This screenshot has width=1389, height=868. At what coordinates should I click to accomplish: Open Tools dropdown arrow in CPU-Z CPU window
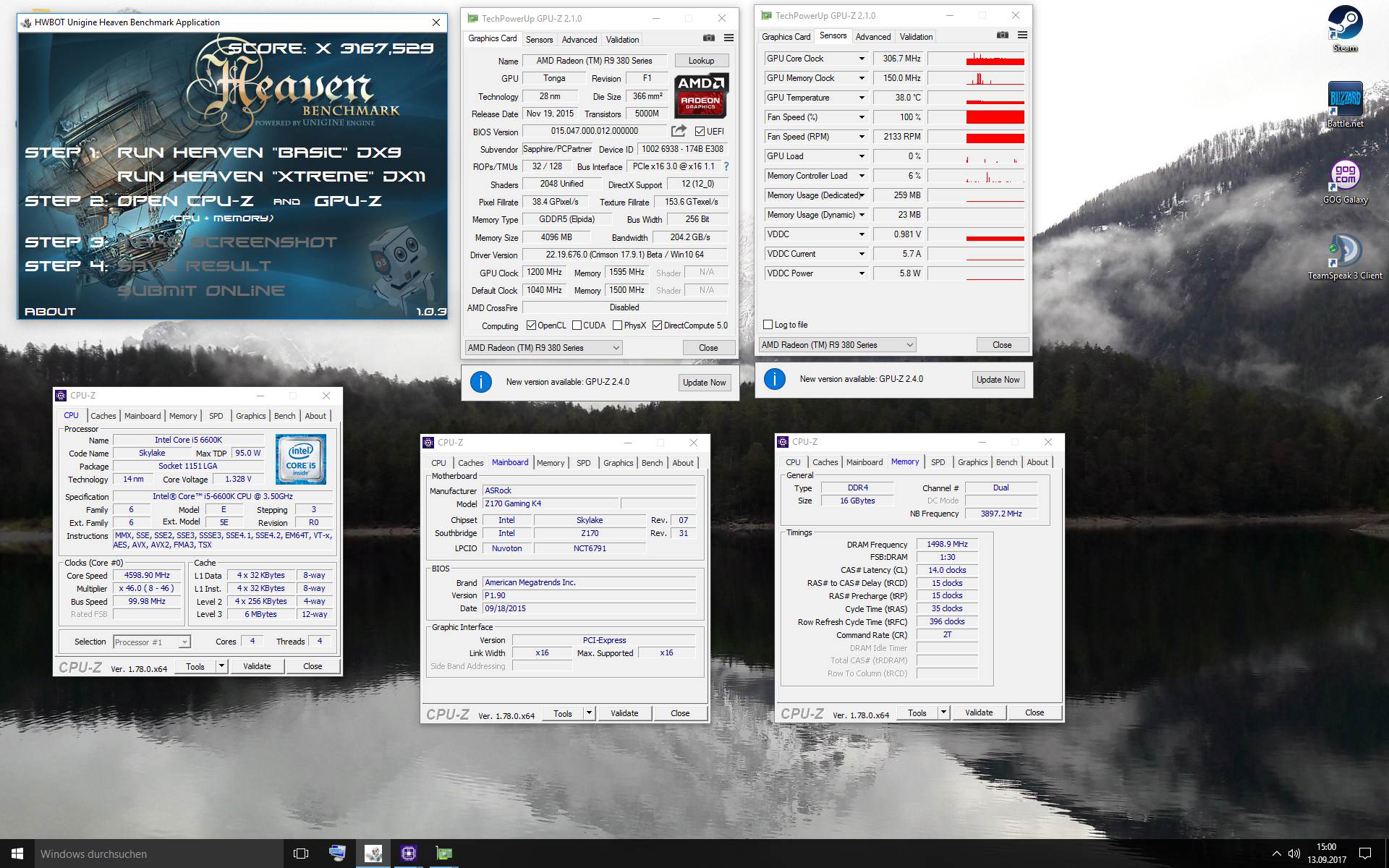pos(221,666)
